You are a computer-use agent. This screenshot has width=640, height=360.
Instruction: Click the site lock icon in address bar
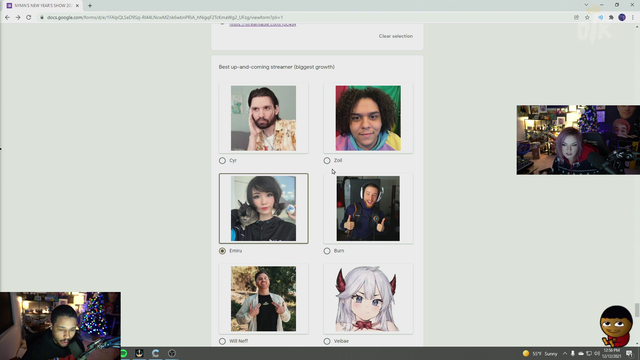(x=42, y=18)
